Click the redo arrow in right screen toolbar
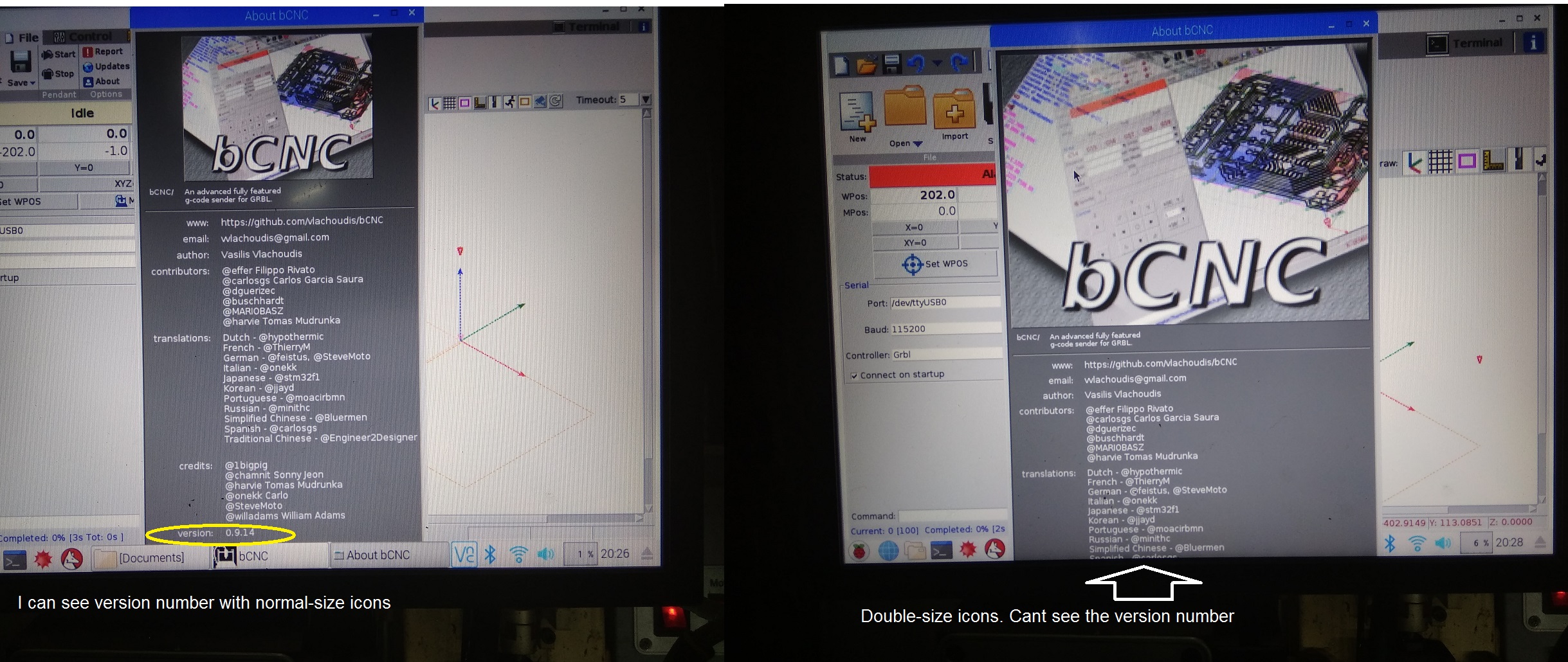 click(960, 63)
